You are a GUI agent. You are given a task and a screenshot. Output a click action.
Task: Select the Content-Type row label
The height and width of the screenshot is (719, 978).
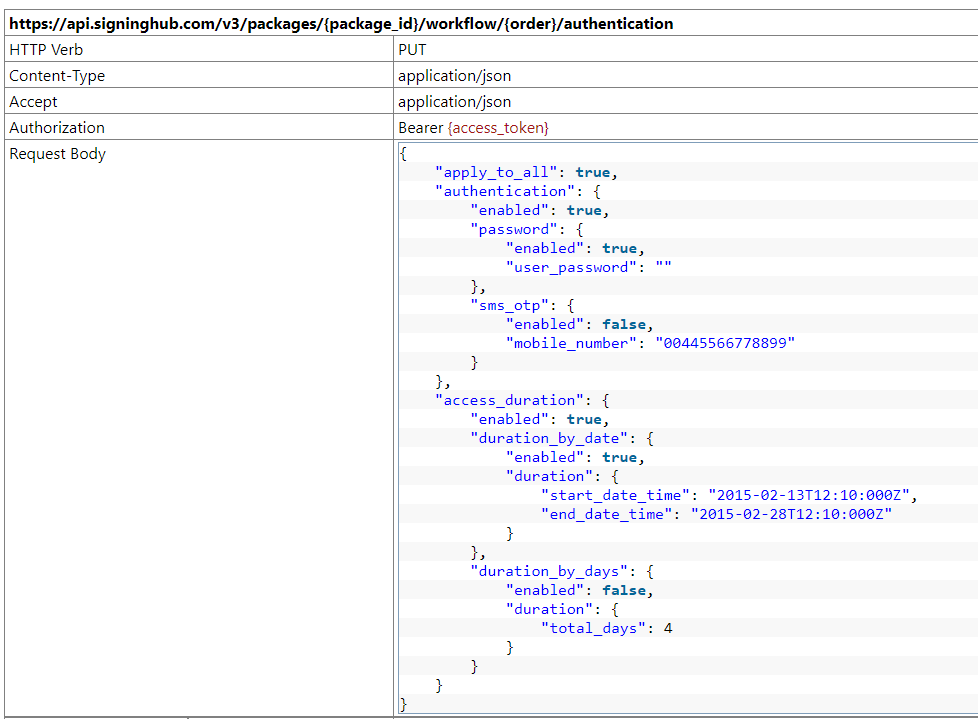pyautogui.click(x=57, y=76)
